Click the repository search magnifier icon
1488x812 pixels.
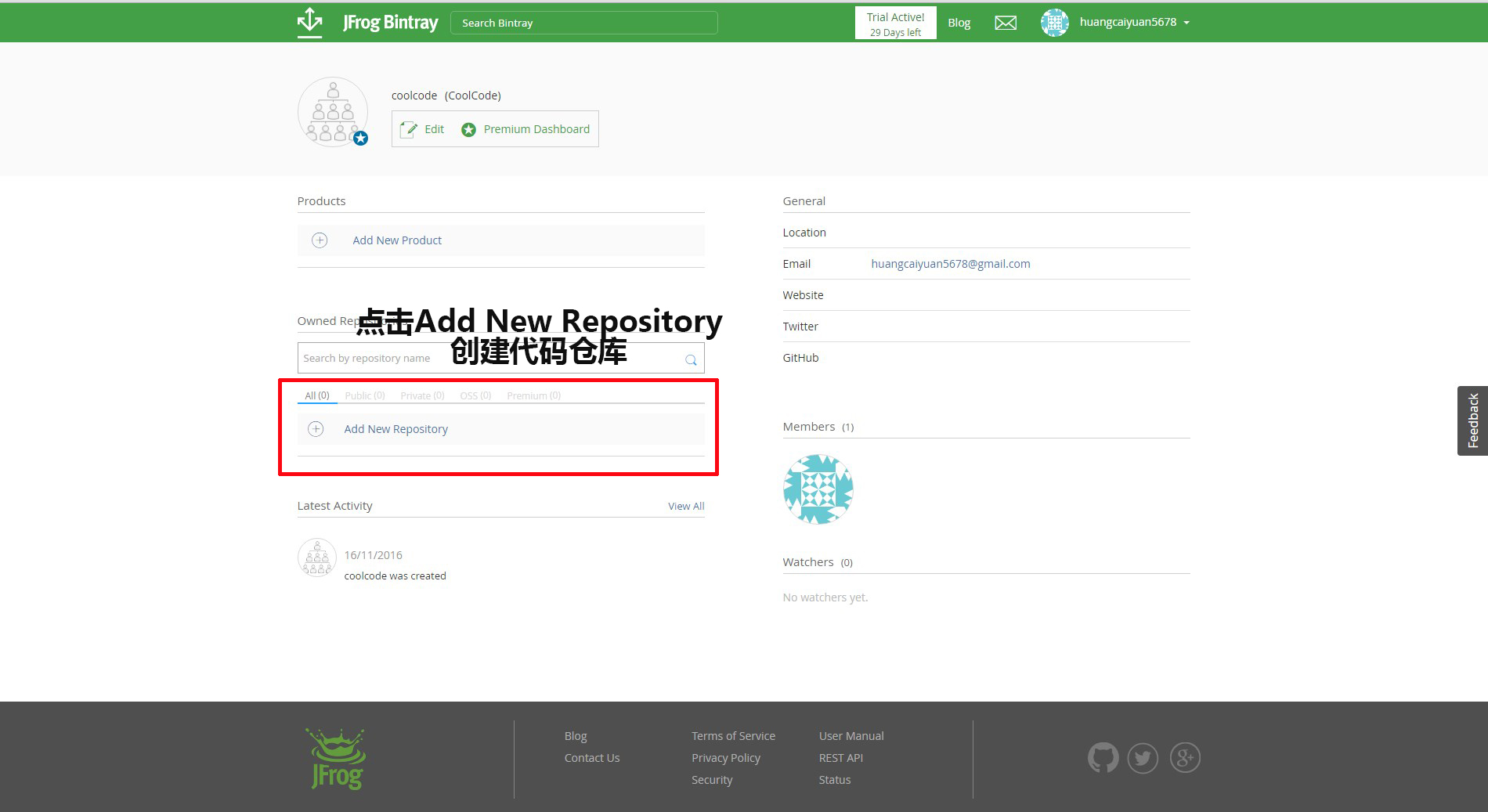click(691, 359)
